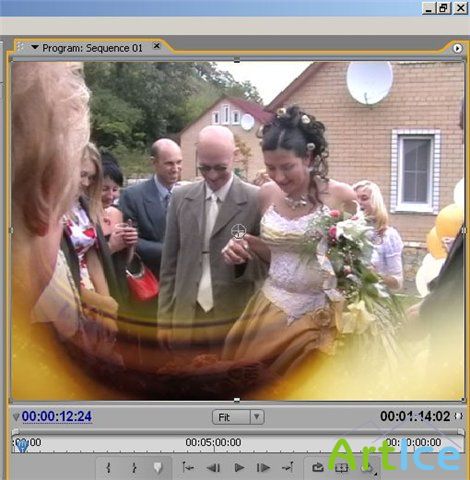Viewport: 470px width, 480px height.
Task: Toggle the Loop playback button
Action: (x=318, y=468)
